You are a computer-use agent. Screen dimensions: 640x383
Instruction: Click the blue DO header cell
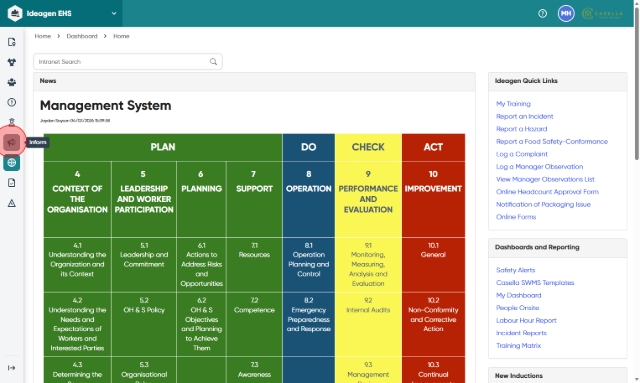[309, 147]
